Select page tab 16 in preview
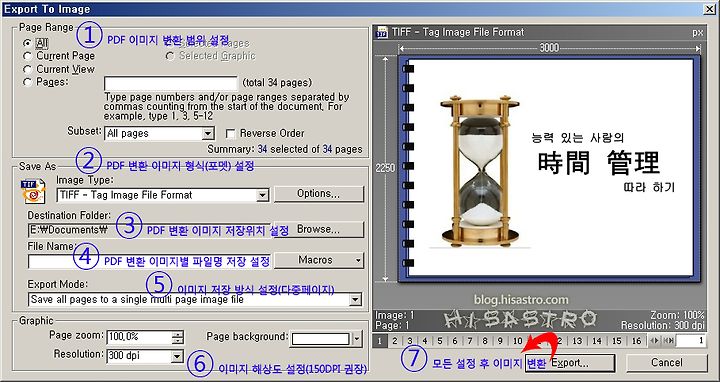Viewport: 720px width, 382px height. [636, 341]
